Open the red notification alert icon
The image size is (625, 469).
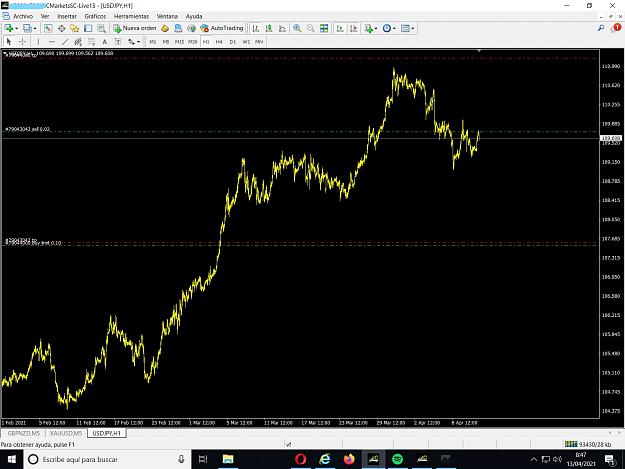(616, 28)
